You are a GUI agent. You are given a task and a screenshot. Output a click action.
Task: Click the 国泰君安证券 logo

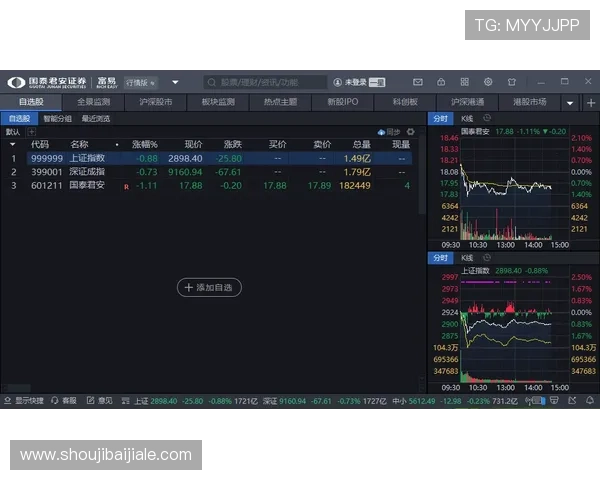tap(47, 82)
